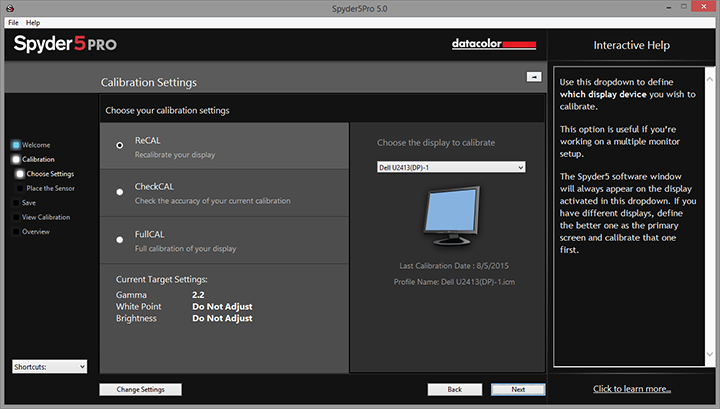Follow the Click to learn more link

pos(632,389)
